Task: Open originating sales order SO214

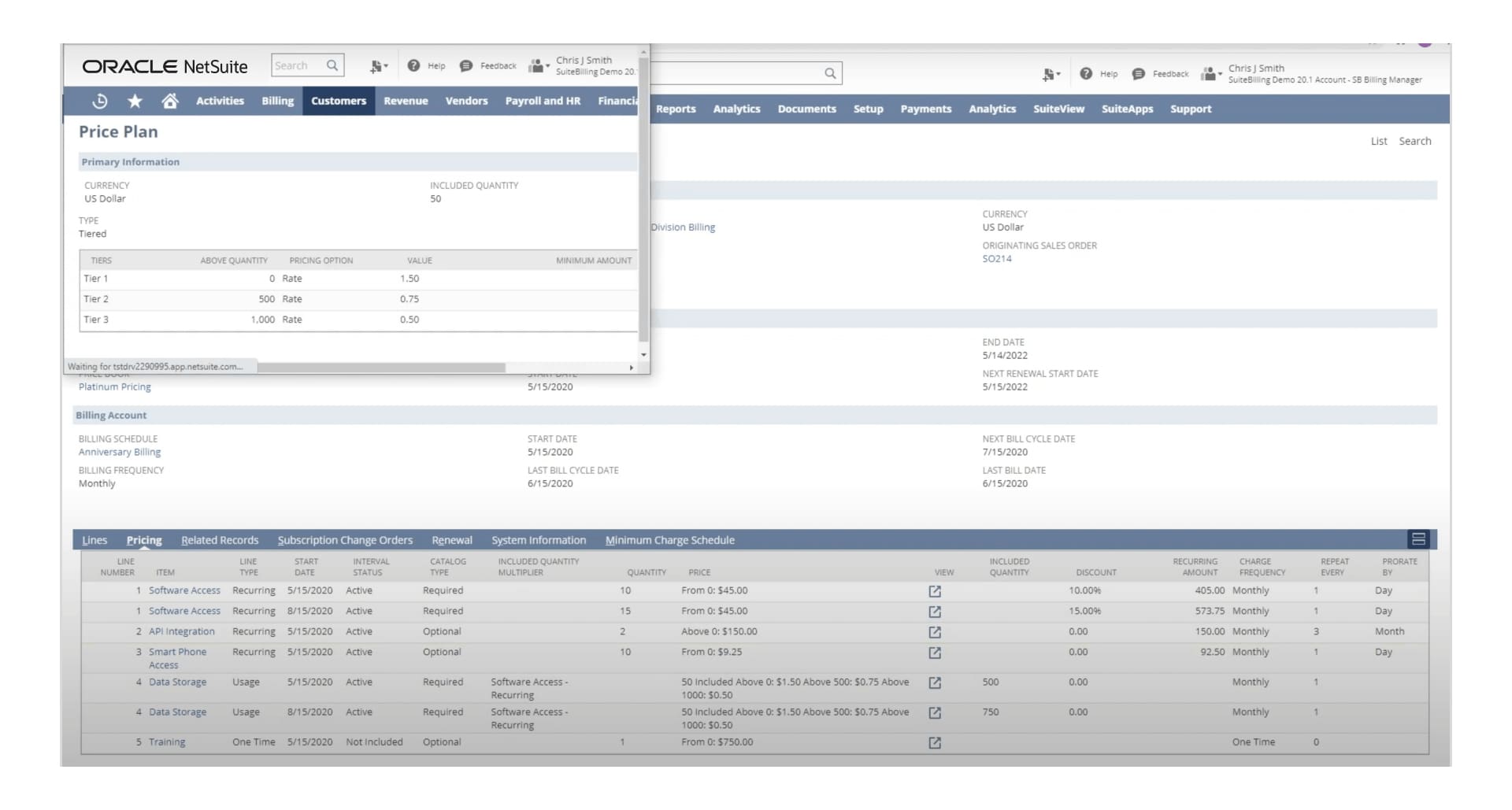Action: (x=997, y=258)
